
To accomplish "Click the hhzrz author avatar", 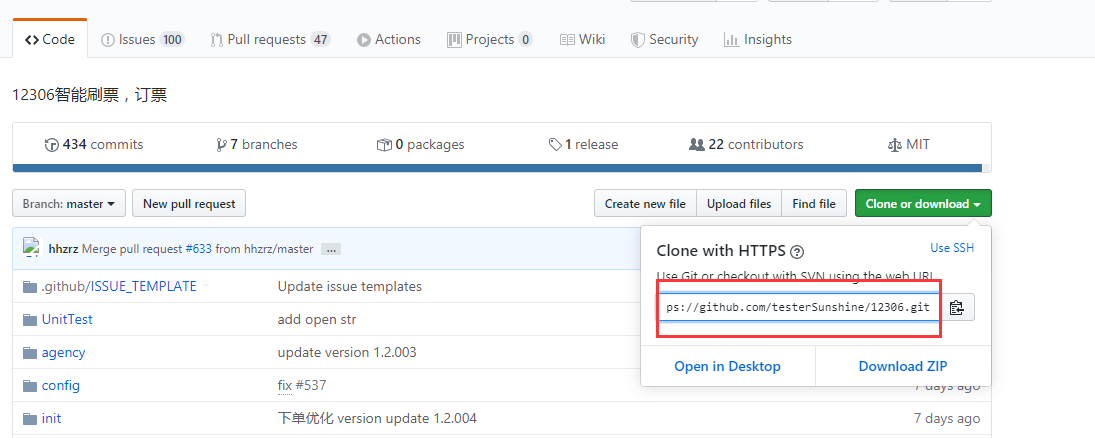I will 32,247.
